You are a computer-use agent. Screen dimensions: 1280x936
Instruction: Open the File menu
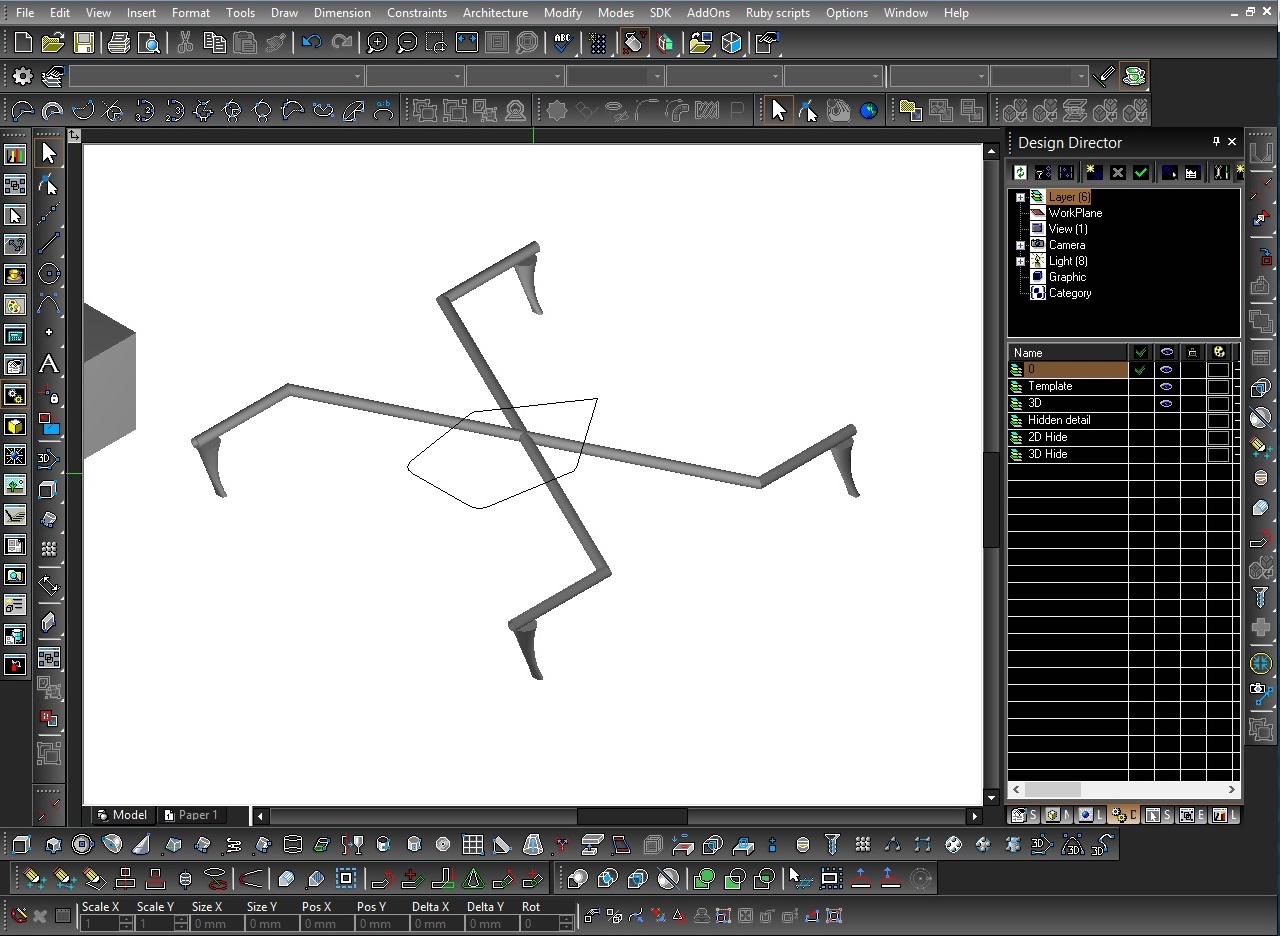[25, 13]
